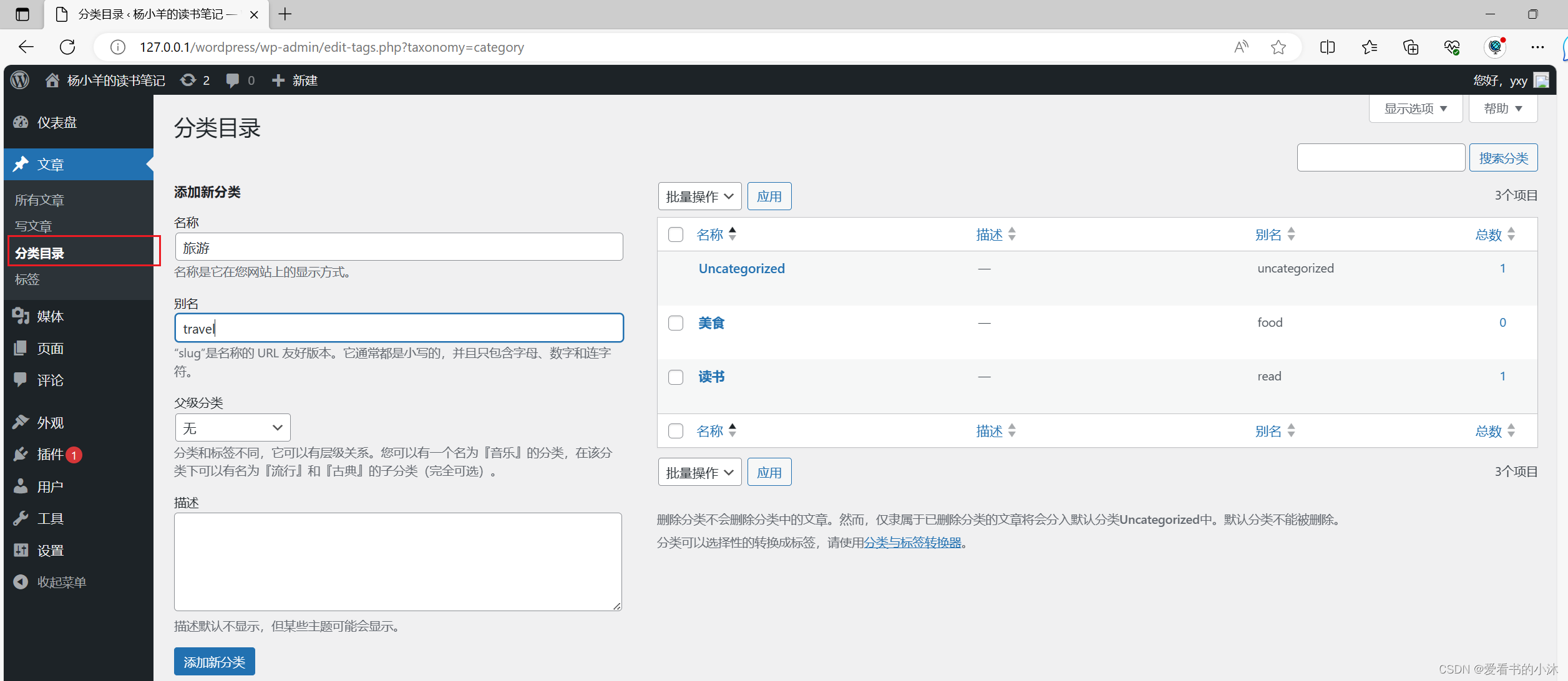Screen dimensions: 1568x681
Task: Open 设置 settings menu in sidebar
Action: pos(79,550)
